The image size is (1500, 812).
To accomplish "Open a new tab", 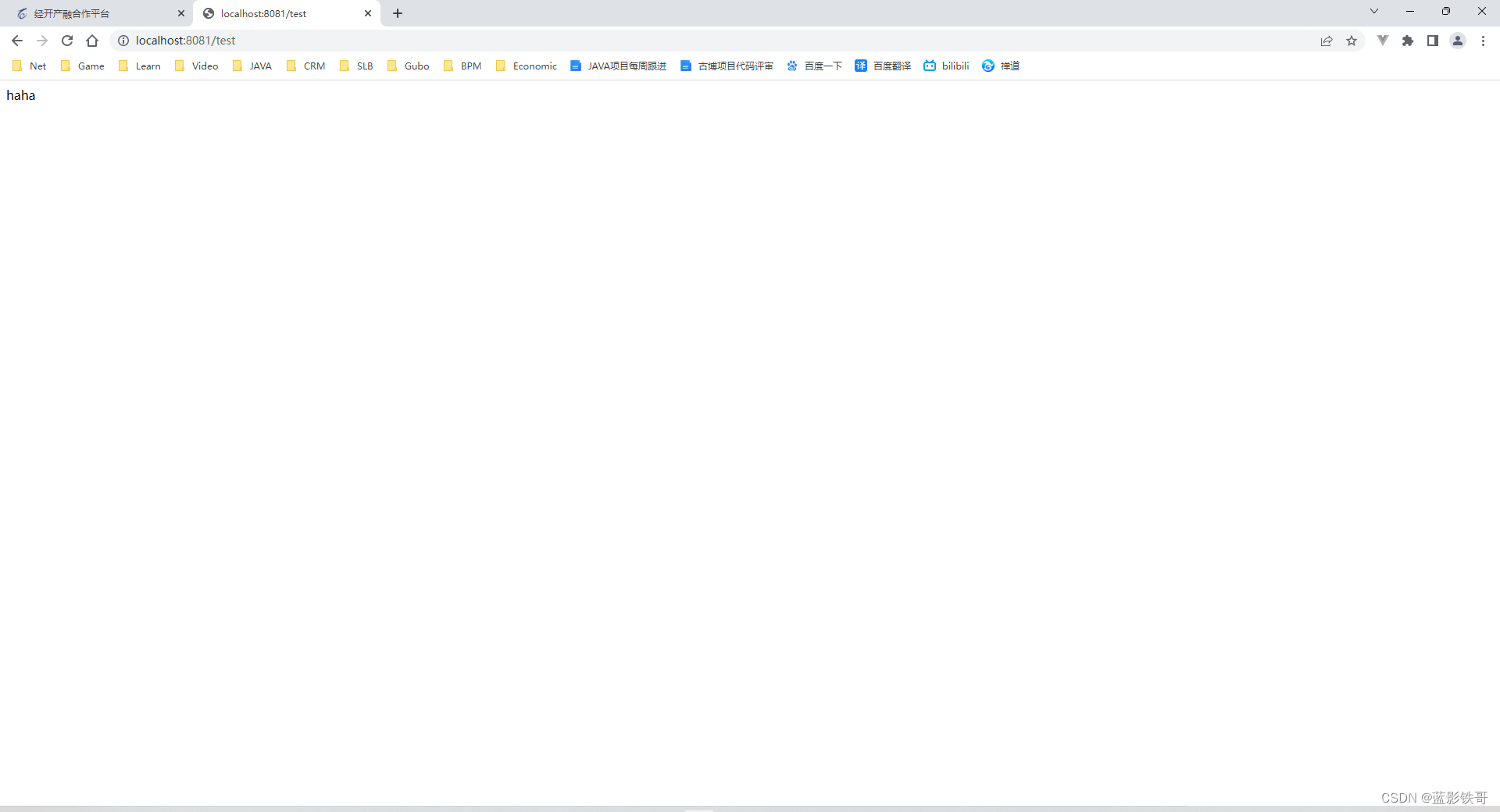I will [x=398, y=13].
